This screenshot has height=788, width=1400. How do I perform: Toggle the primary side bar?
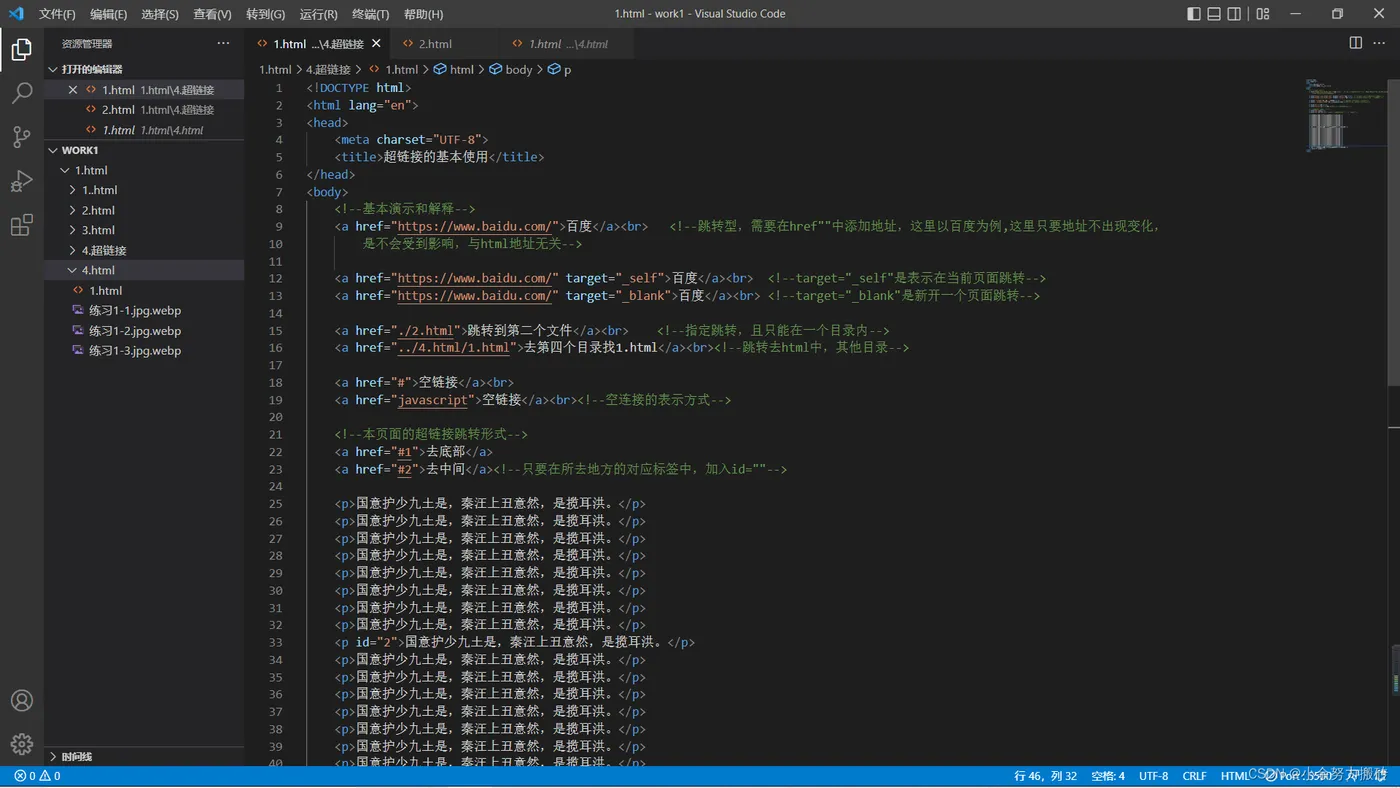point(1194,14)
